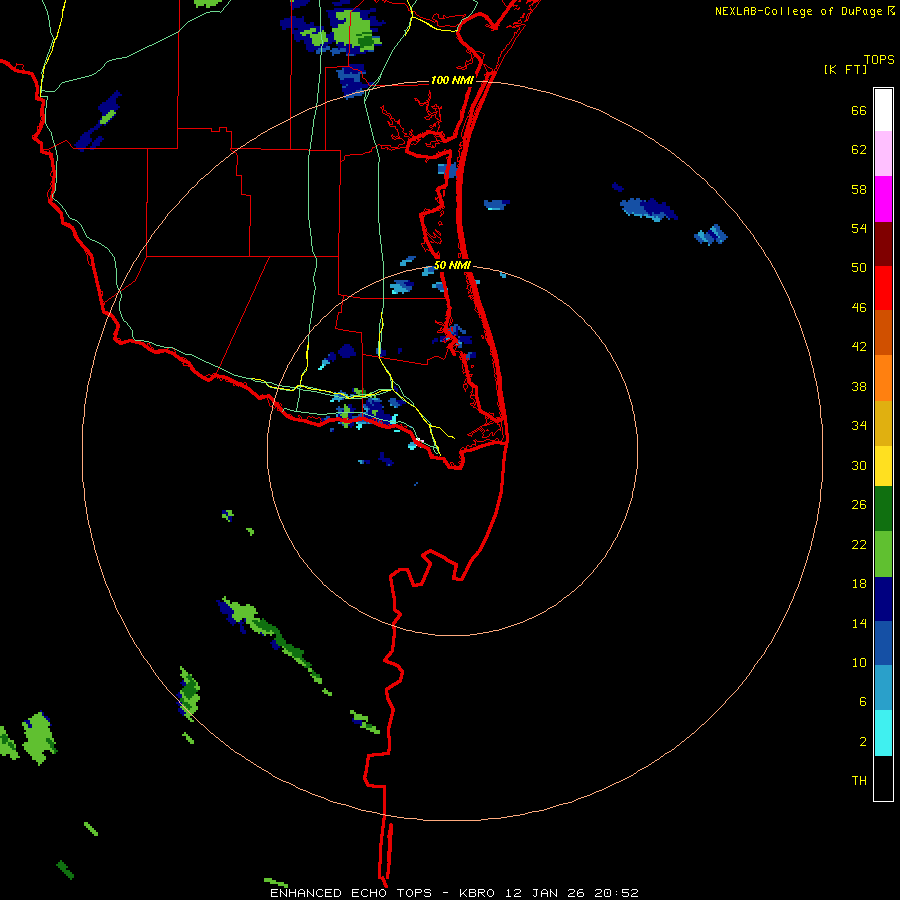Pick the bright orange swatch in the TOPS scale
The image size is (900, 900).
883,378
